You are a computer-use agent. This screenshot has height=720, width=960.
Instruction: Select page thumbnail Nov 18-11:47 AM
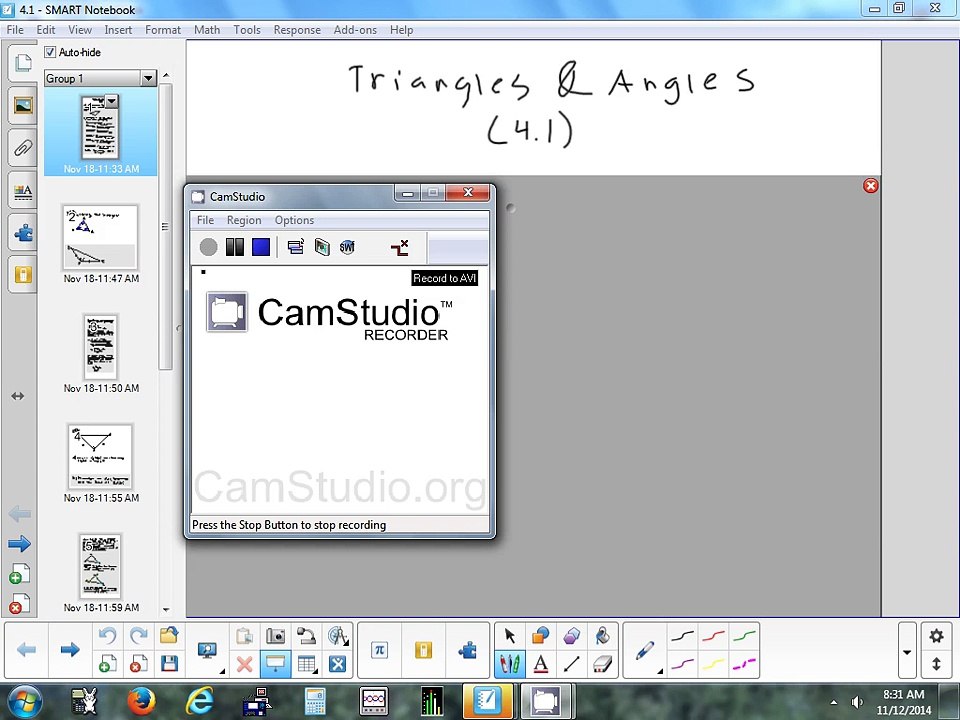[100, 238]
